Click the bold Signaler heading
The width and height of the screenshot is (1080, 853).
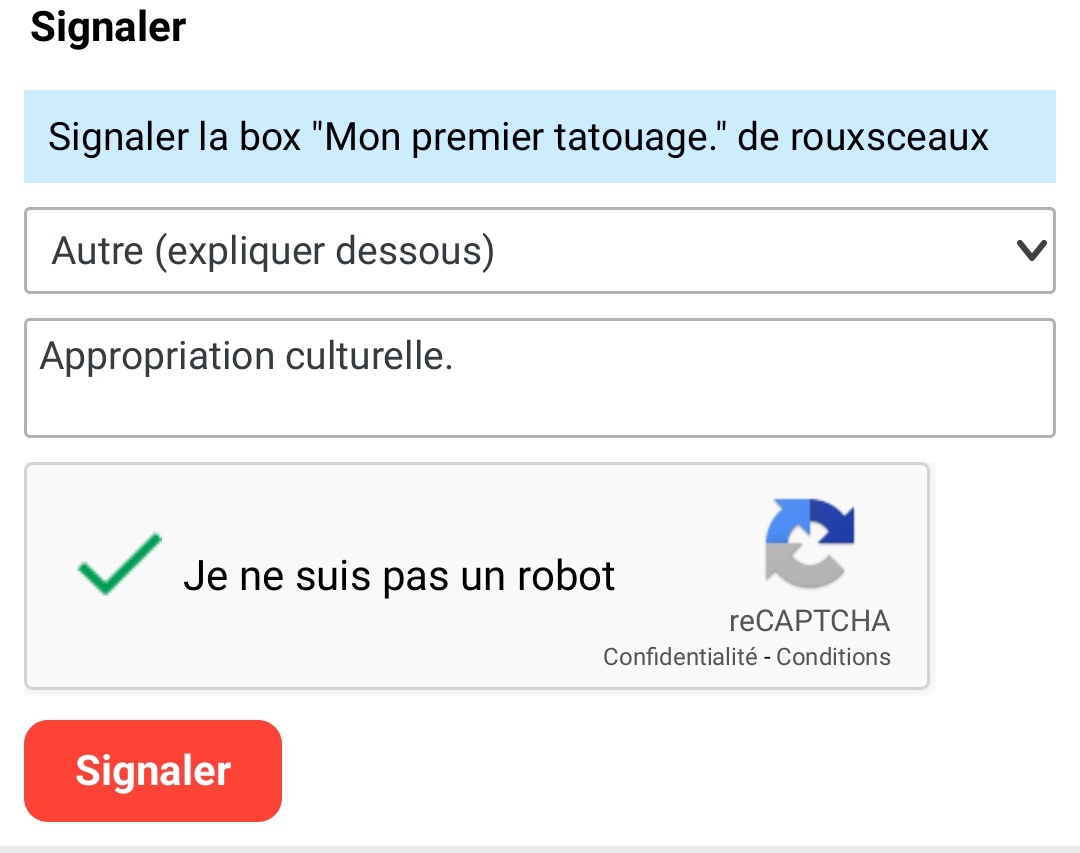pos(108,27)
